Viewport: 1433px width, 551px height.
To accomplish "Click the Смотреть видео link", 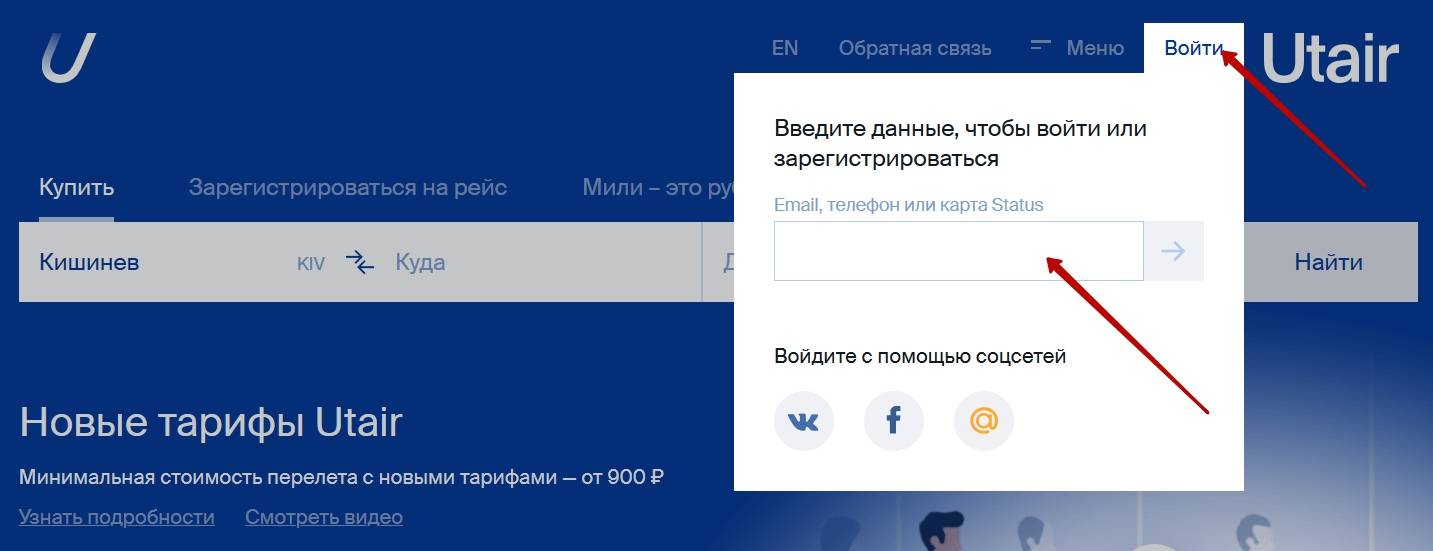I will [x=323, y=517].
